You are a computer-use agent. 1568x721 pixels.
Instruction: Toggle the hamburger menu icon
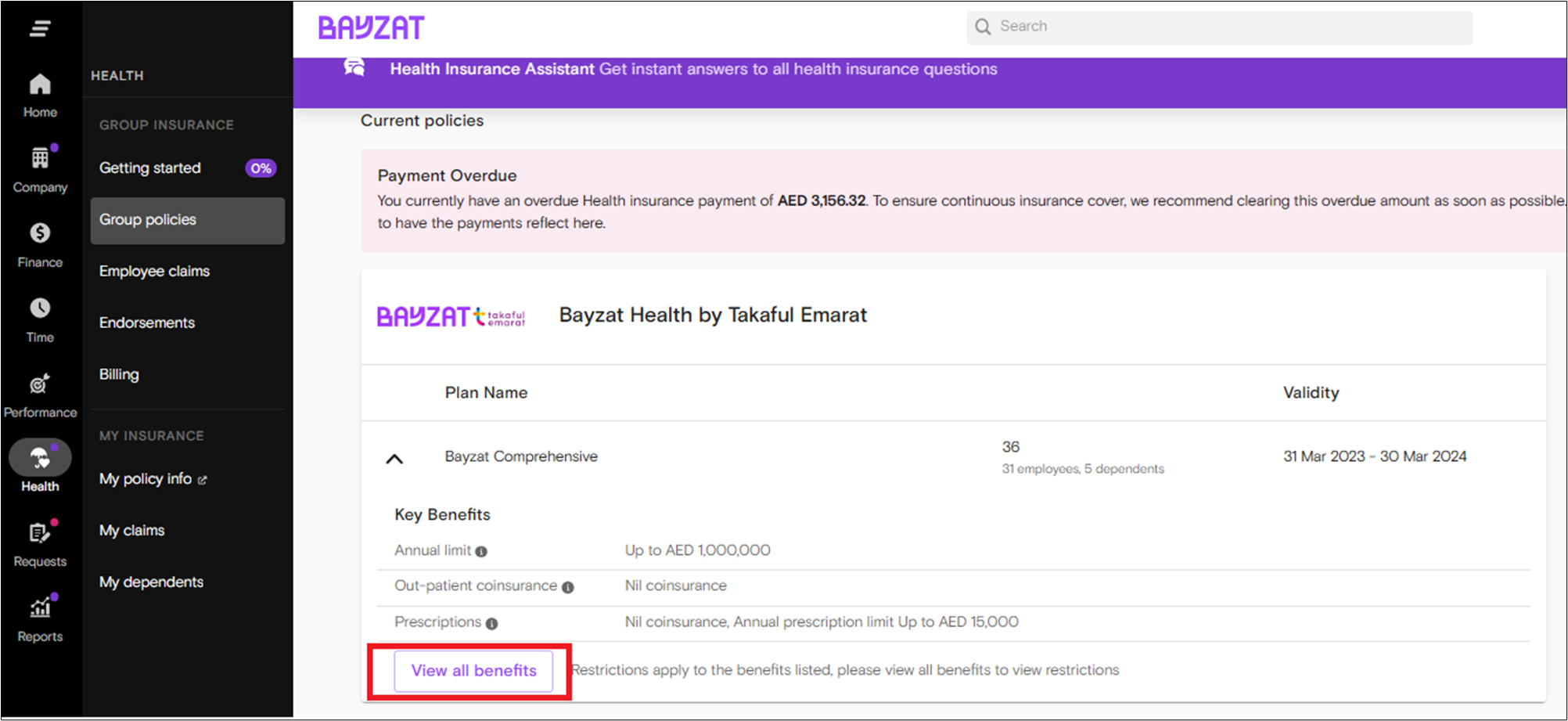[40, 29]
